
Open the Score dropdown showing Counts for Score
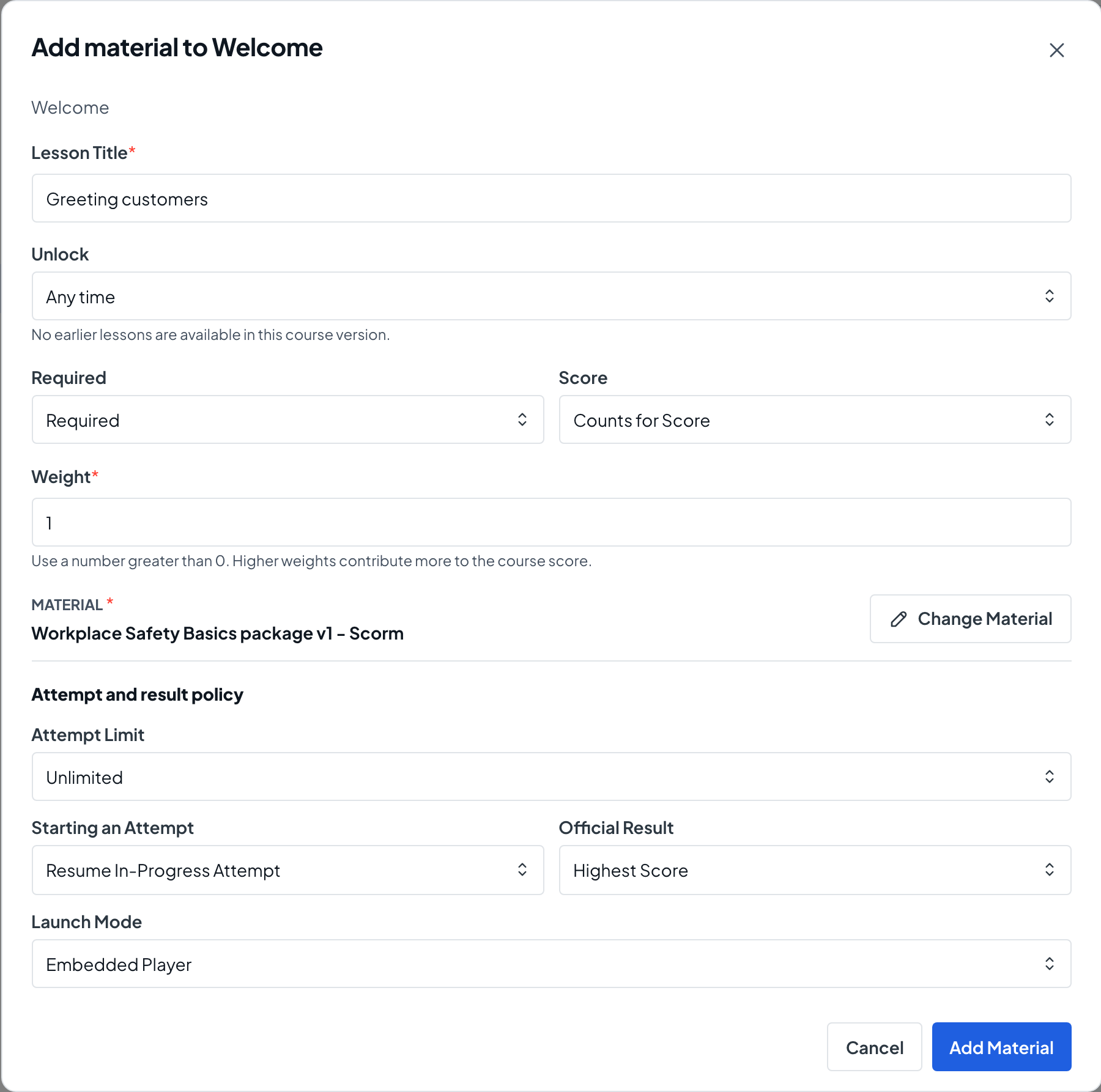pos(815,419)
